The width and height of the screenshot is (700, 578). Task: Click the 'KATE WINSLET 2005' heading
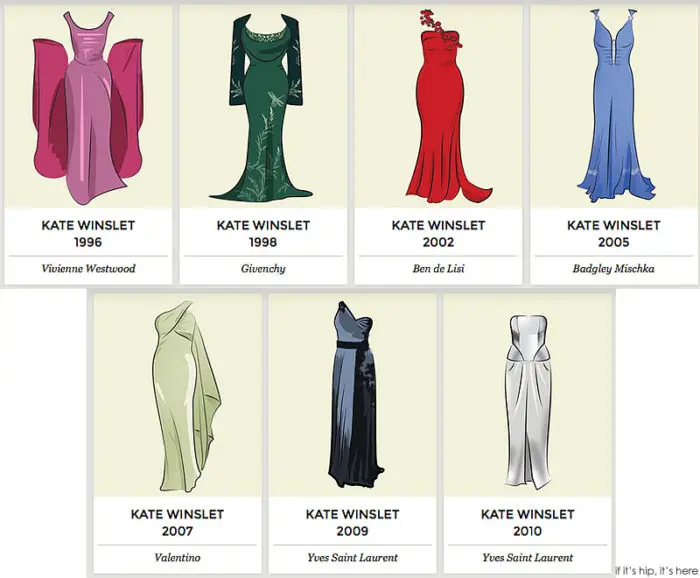(x=614, y=233)
